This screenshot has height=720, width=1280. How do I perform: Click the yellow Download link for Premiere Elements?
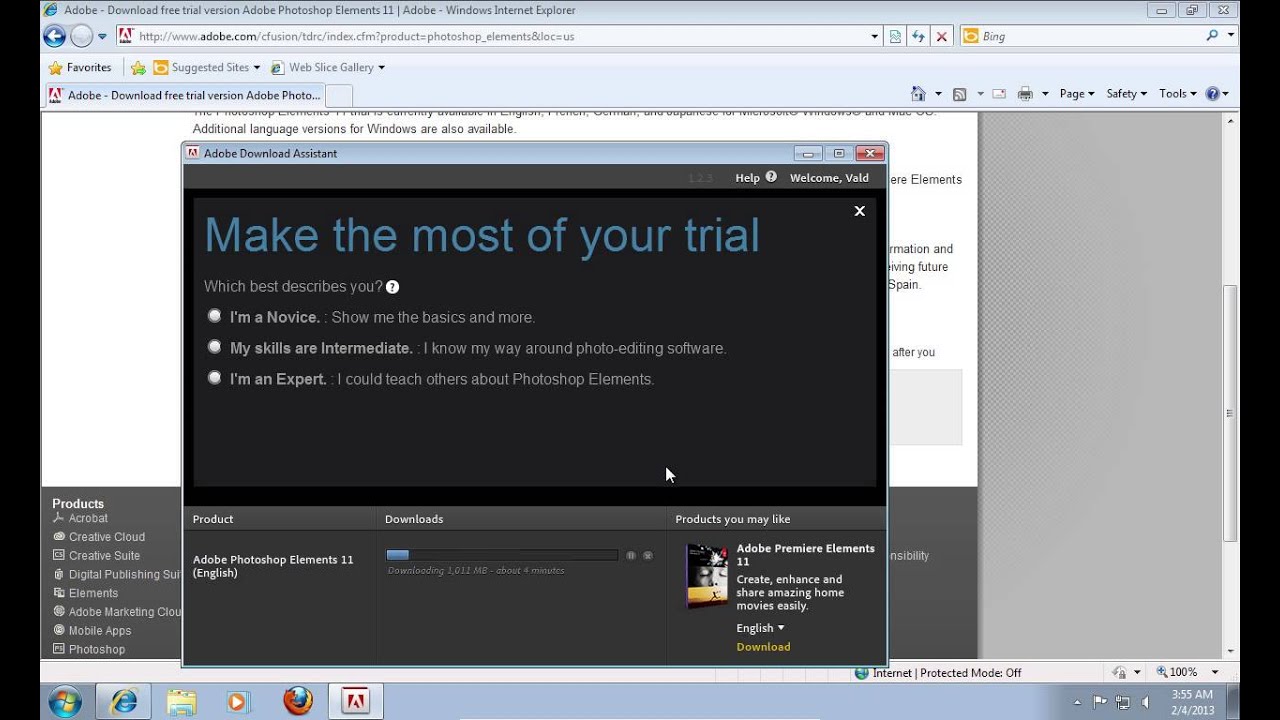(x=763, y=647)
